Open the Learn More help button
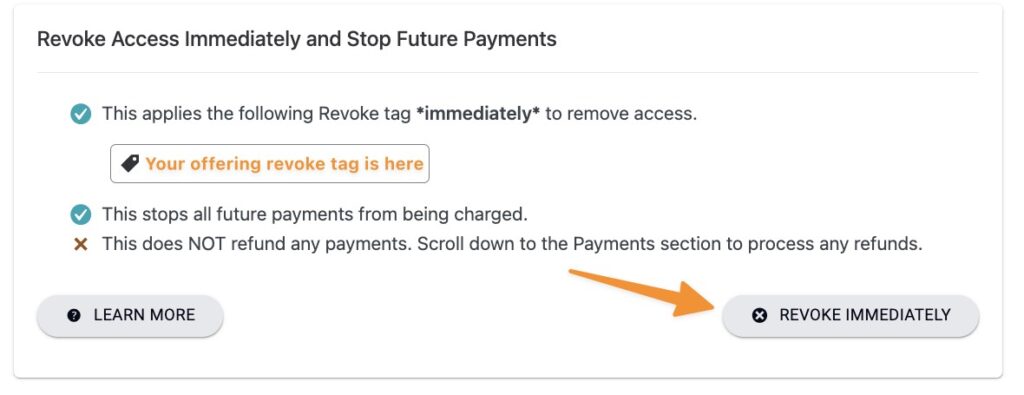 pos(130,316)
